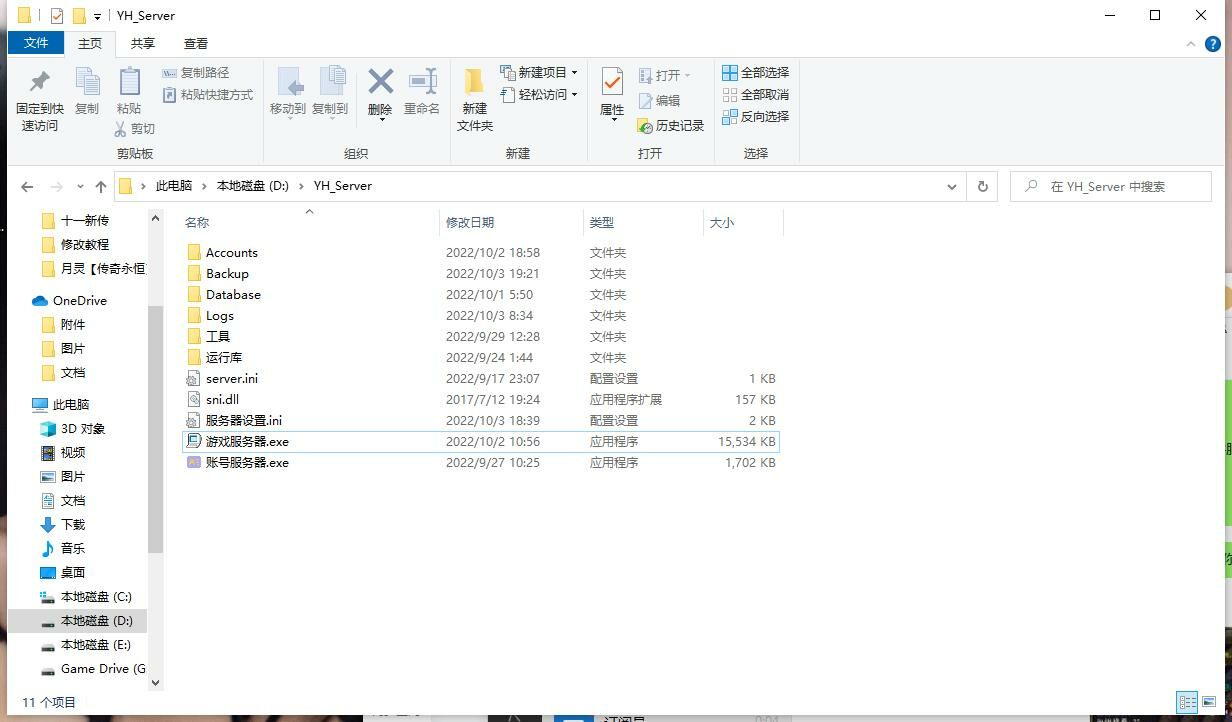
Task: Refresh the YH_Server folder view
Action: [x=982, y=187]
